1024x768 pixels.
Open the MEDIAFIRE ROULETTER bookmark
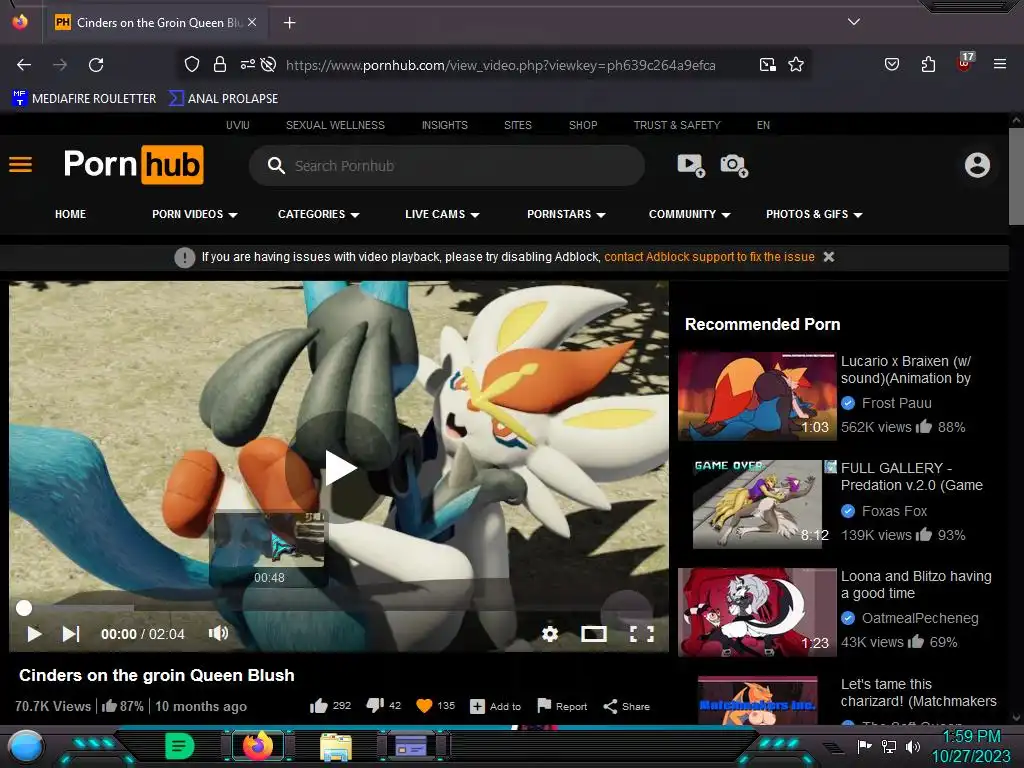[x=84, y=99]
